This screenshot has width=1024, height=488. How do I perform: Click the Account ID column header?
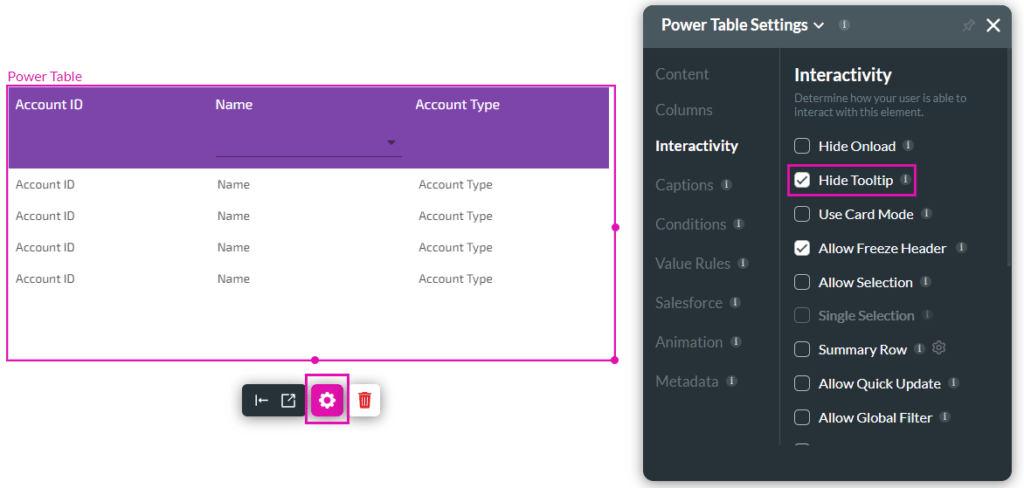tap(49, 105)
